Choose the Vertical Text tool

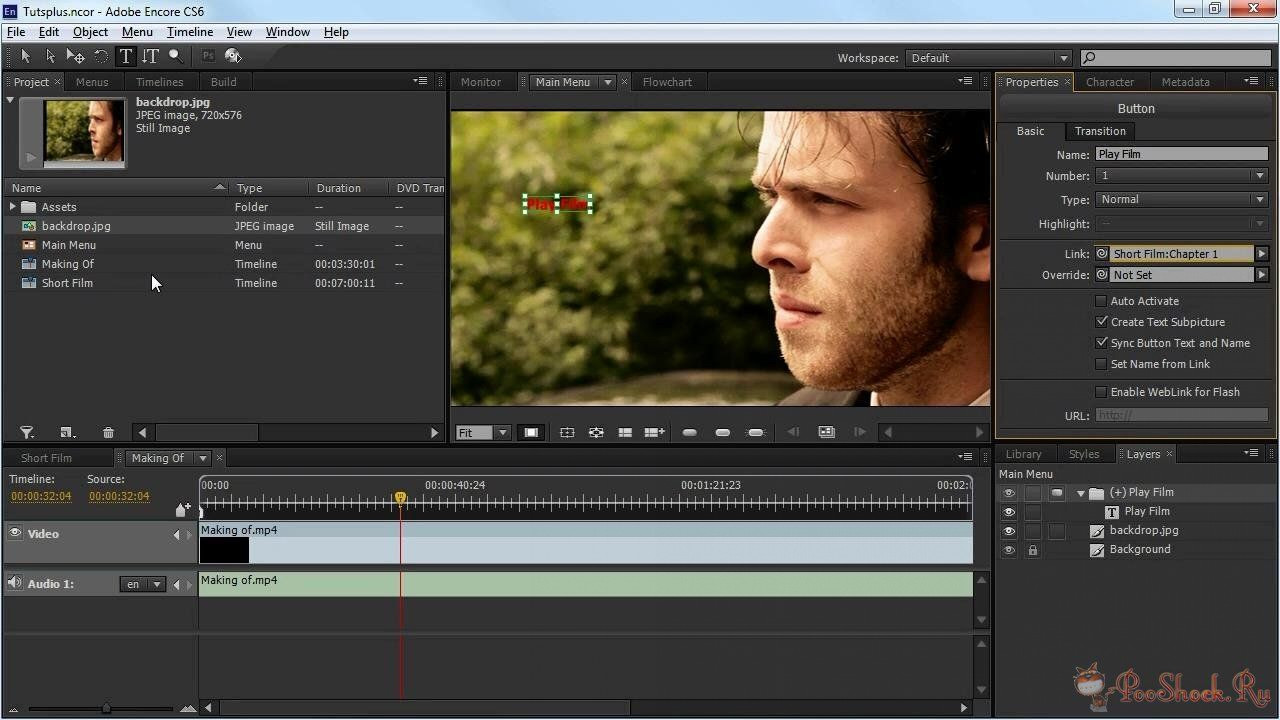click(150, 57)
